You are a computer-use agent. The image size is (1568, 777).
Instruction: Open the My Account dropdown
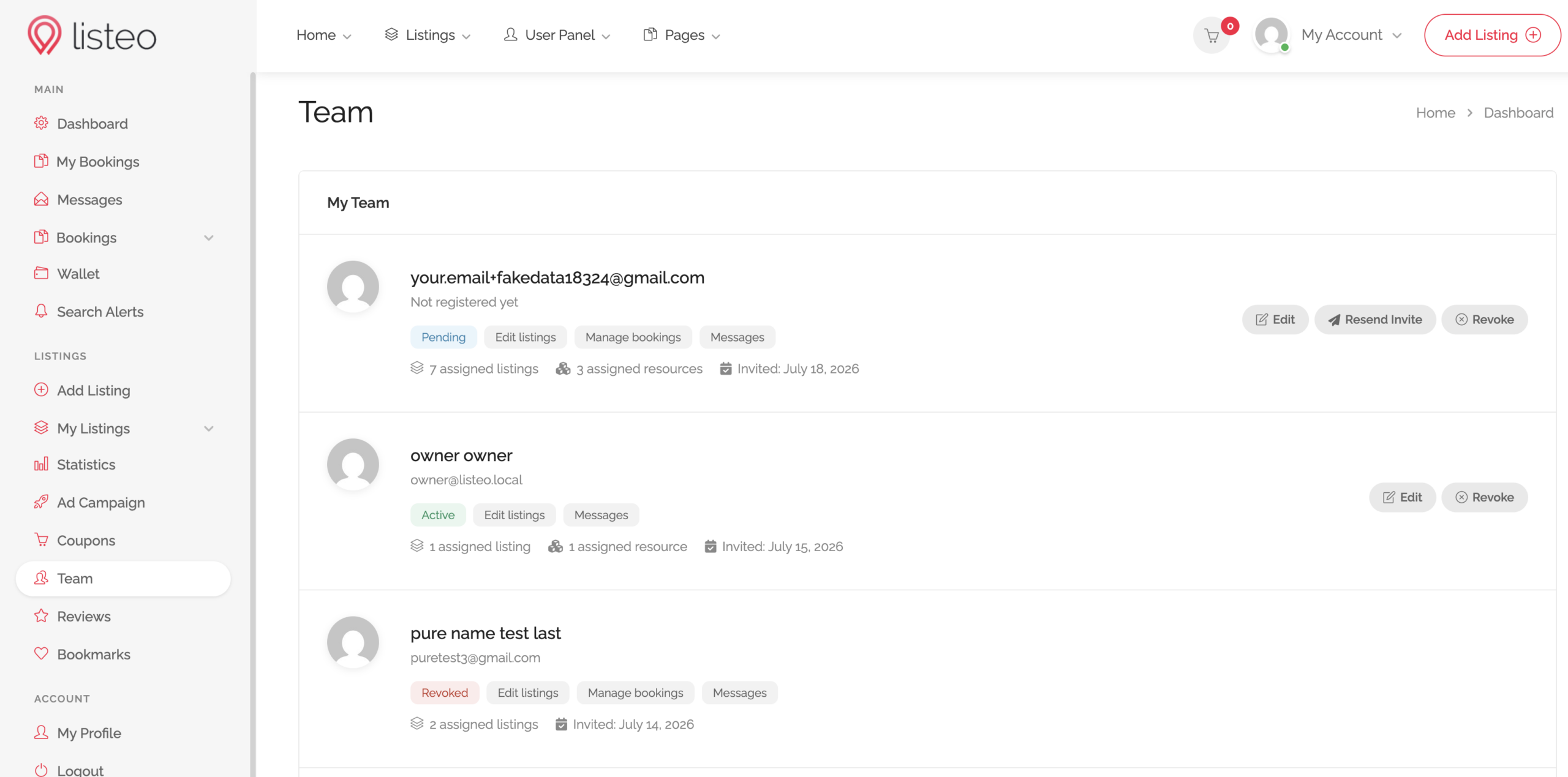[1351, 35]
